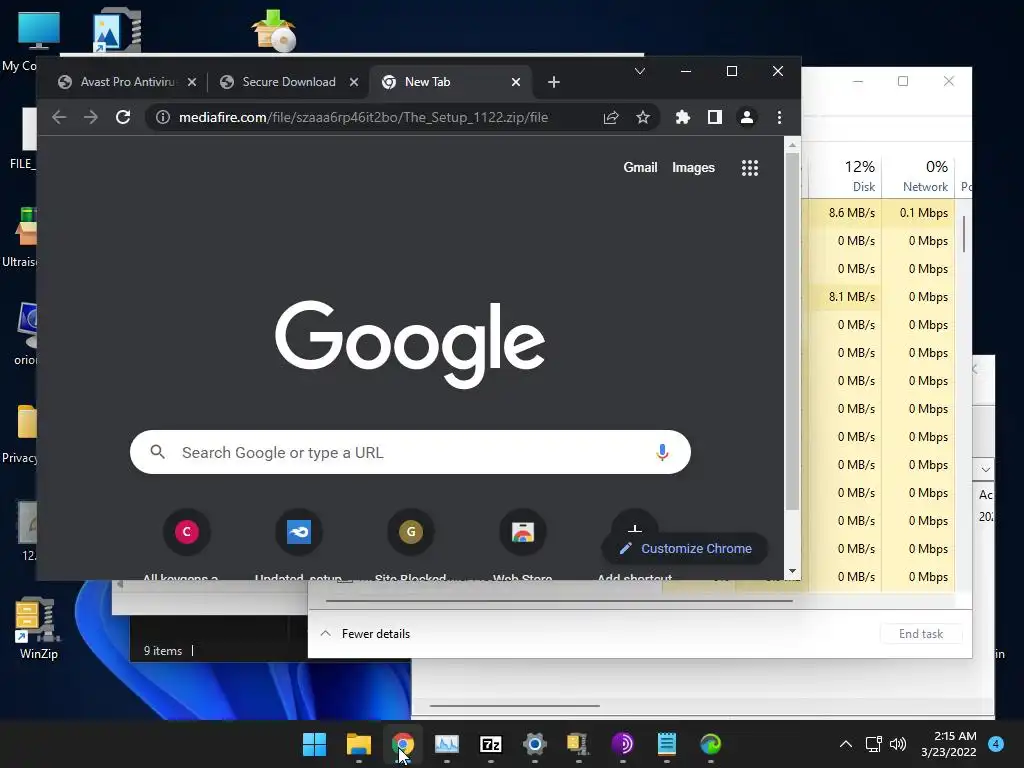Open network status tray icon
This screenshot has width=1024, height=768.
(873, 744)
